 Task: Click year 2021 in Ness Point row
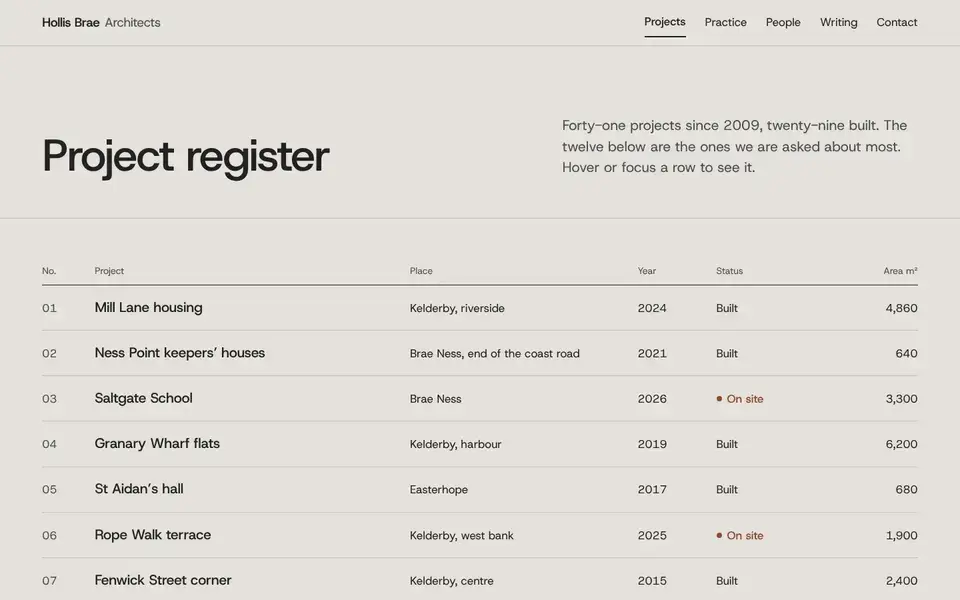[x=652, y=353]
